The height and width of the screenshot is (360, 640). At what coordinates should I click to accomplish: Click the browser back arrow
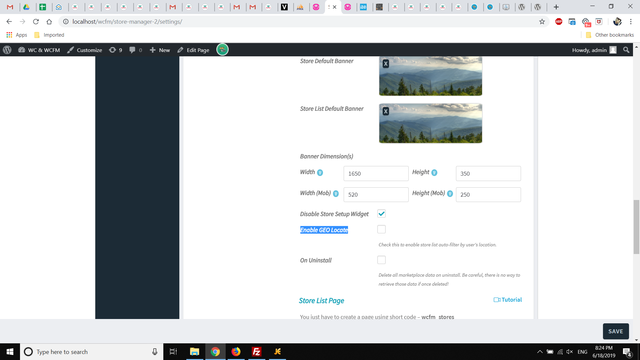(9, 22)
